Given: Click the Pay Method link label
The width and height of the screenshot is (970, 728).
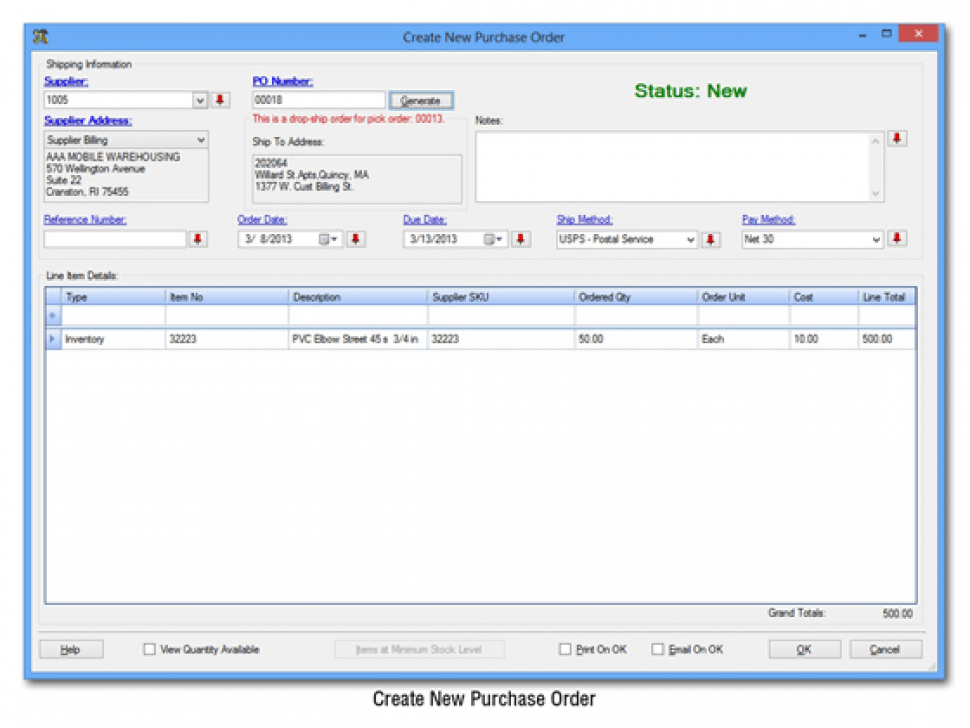Looking at the screenshot, I should pyautogui.click(x=769, y=220).
